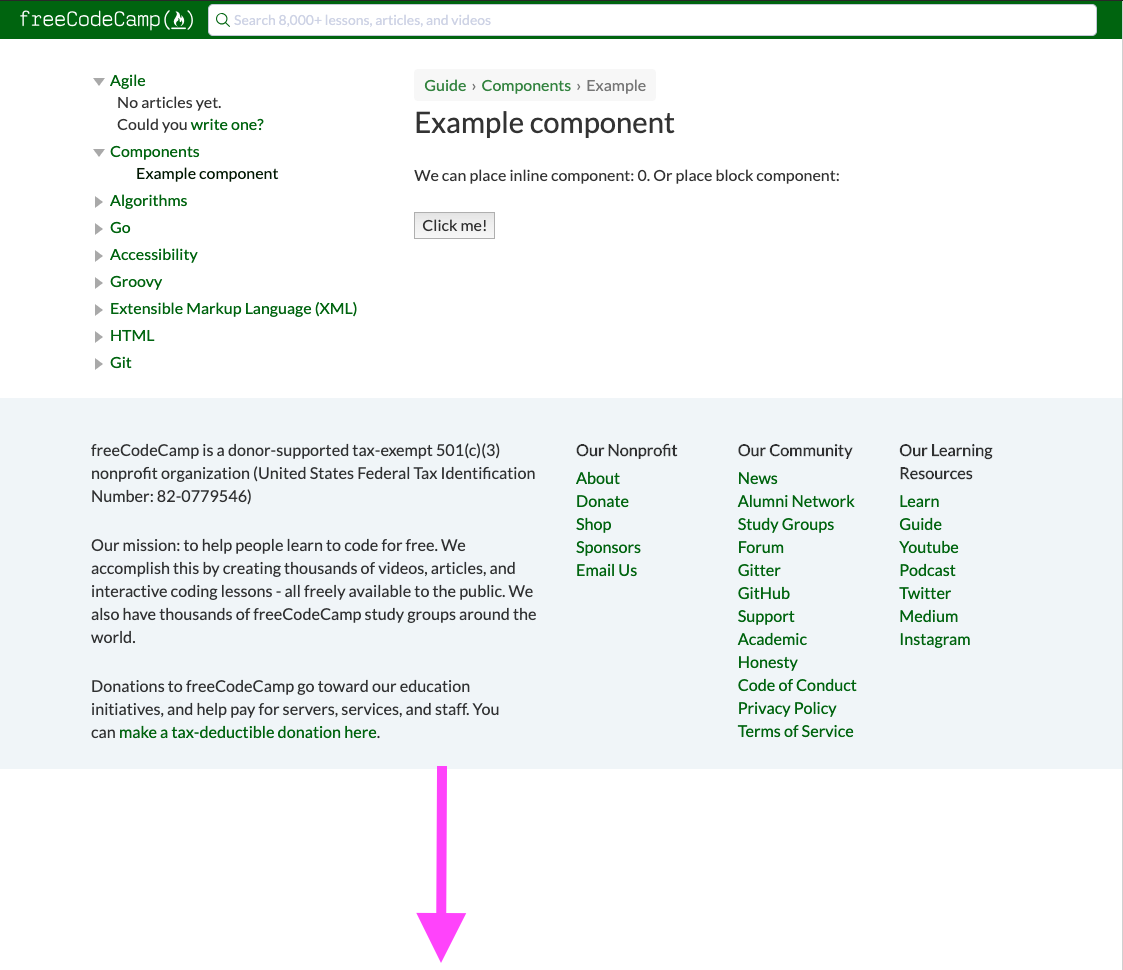The height and width of the screenshot is (970, 1123).
Task: Click the 'Click me!' button
Action: coord(454,226)
